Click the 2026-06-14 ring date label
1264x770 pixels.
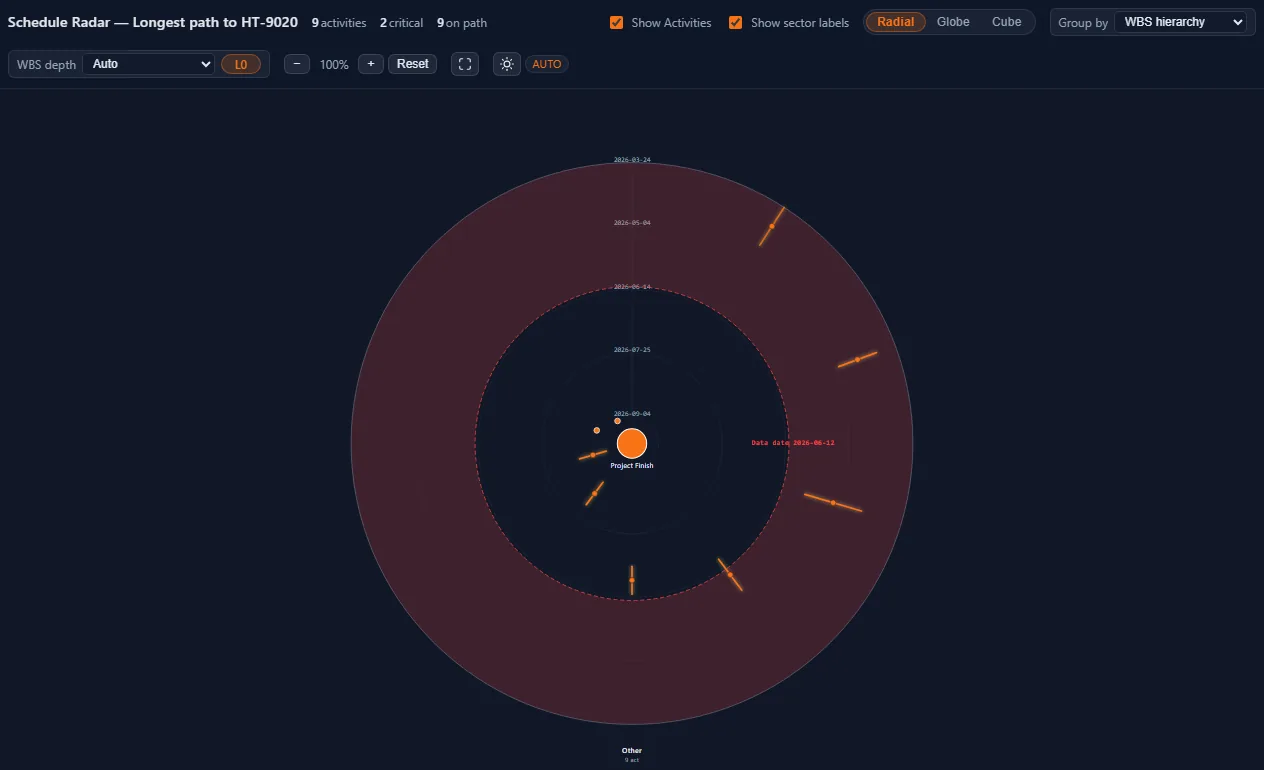(632, 286)
